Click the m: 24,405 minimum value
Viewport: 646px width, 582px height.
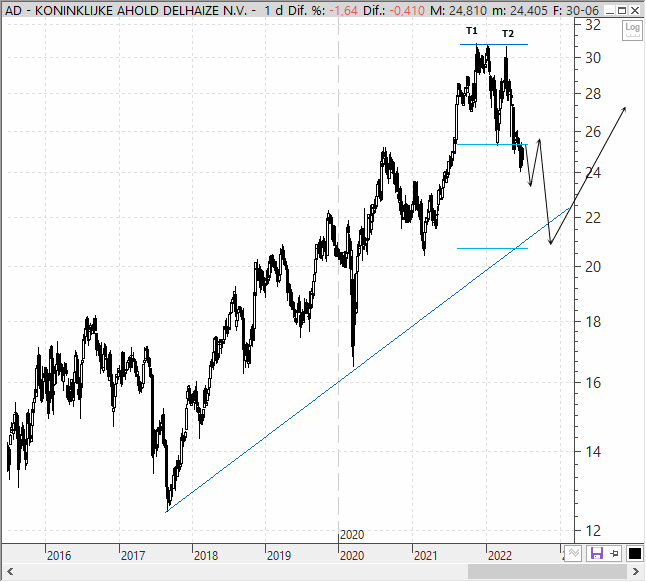pos(520,10)
